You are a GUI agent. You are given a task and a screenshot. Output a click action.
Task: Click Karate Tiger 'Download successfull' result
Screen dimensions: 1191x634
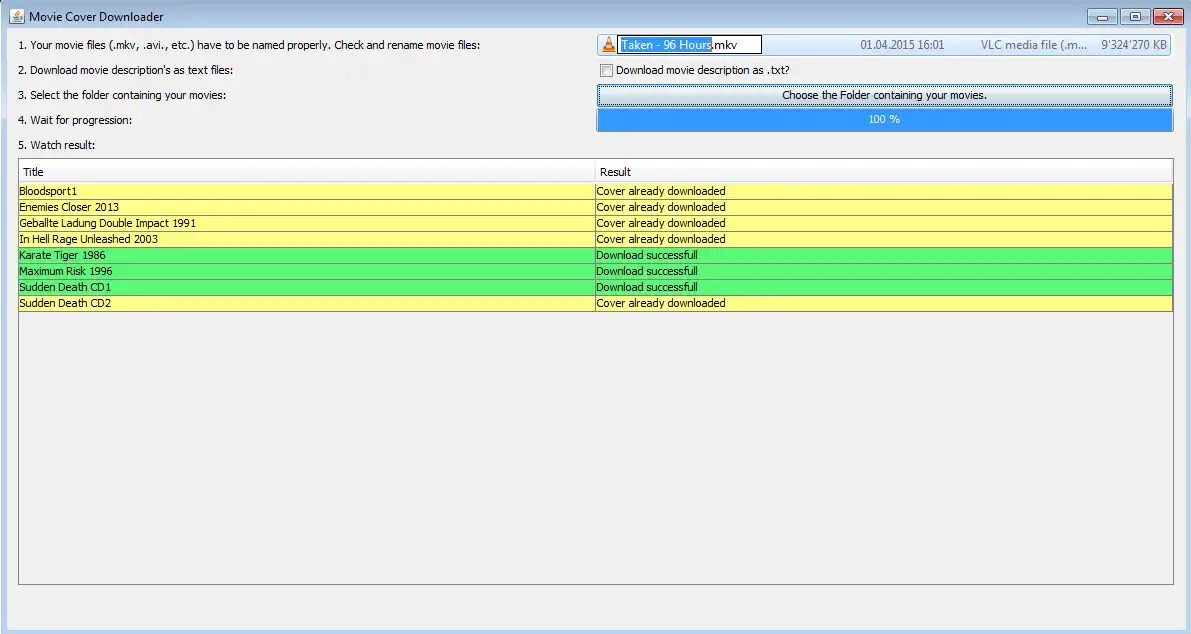pos(884,255)
